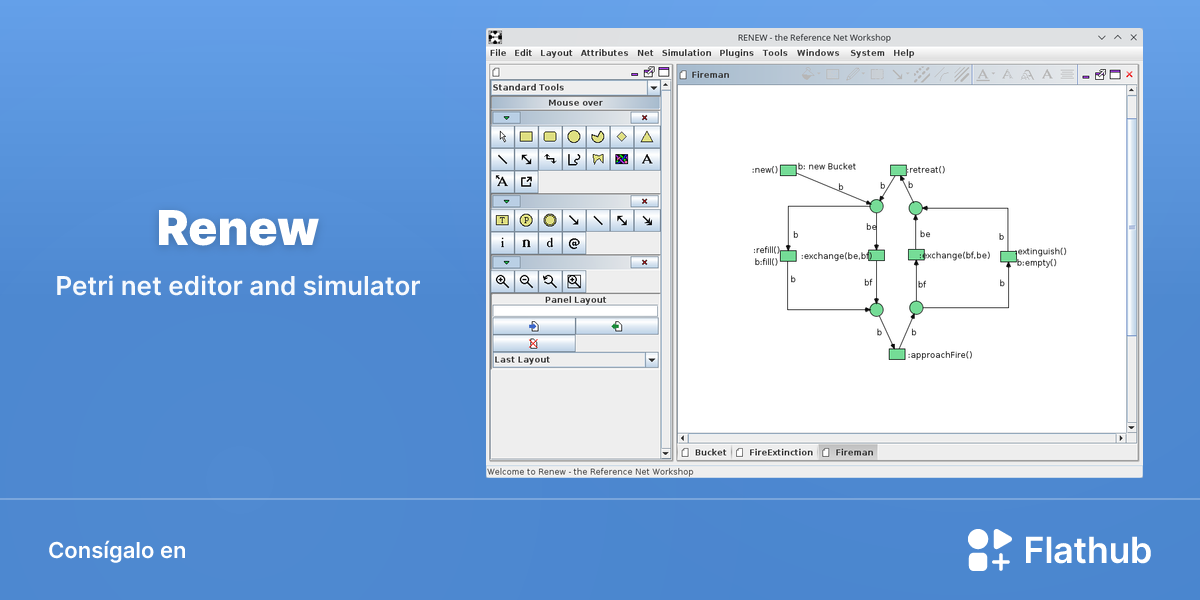Click the vertical scrollbar of Fireman canvas
1200x600 pixels.
pyautogui.click(x=1131, y=260)
